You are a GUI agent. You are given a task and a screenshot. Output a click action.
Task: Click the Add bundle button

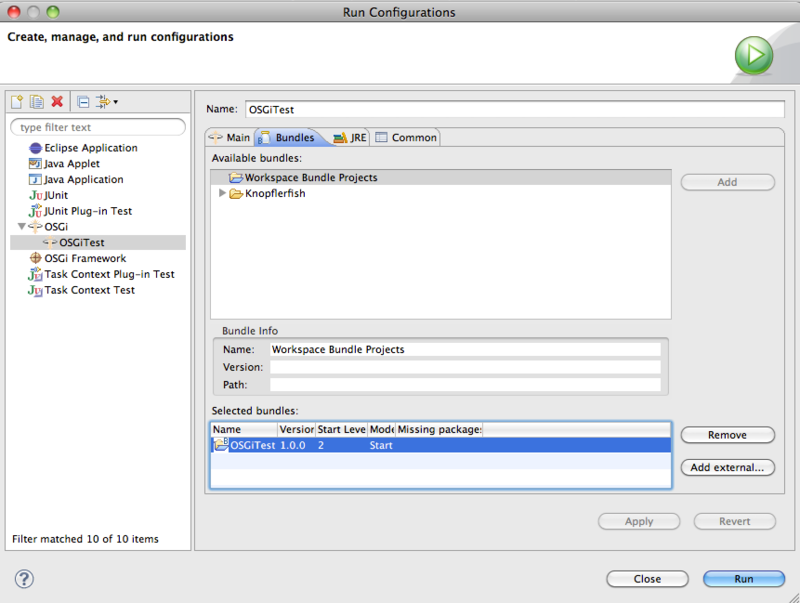point(728,182)
